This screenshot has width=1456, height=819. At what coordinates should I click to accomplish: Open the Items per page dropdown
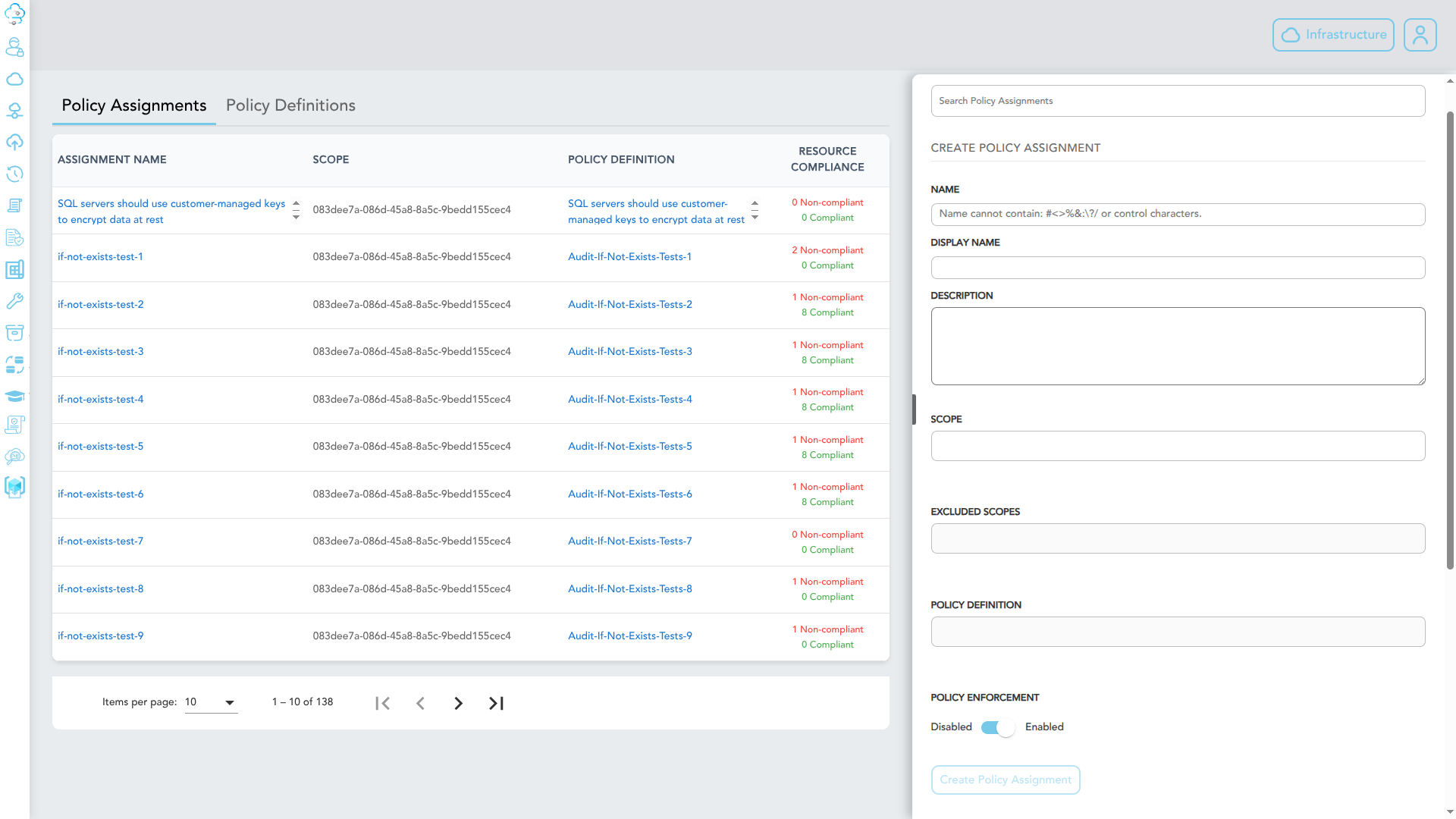[211, 702]
